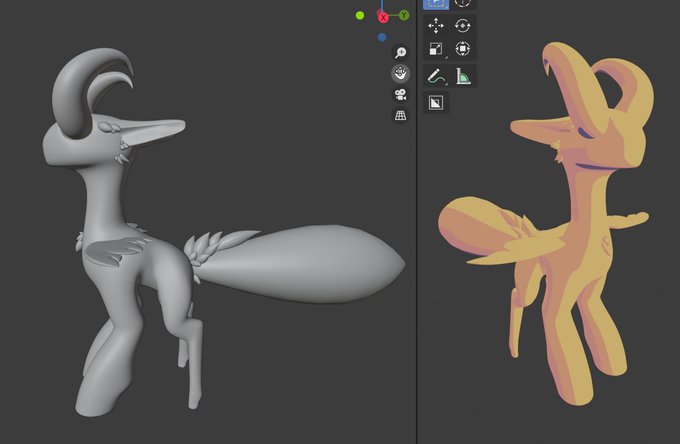Click the green Y axis on the gizmo
The width and height of the screenshot is (680, 444).
click(x=404, y=15)
